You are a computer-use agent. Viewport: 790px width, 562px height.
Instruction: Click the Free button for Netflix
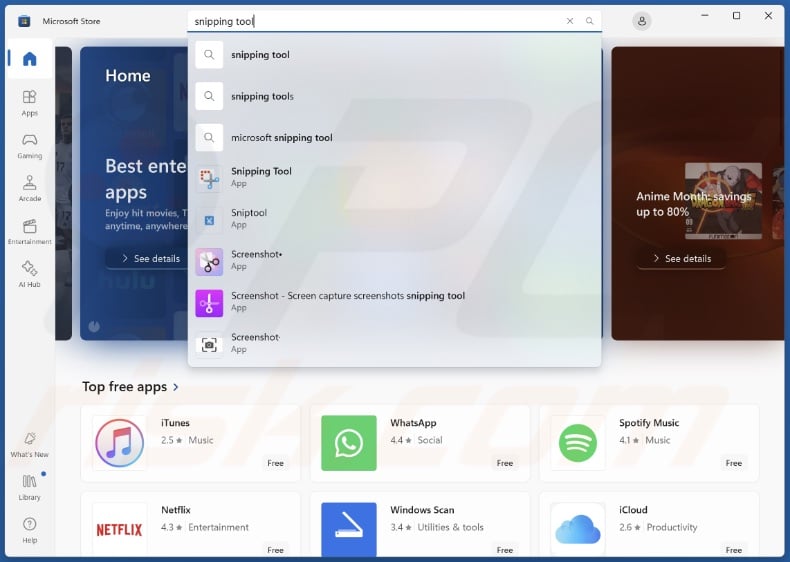coord(276,550)
